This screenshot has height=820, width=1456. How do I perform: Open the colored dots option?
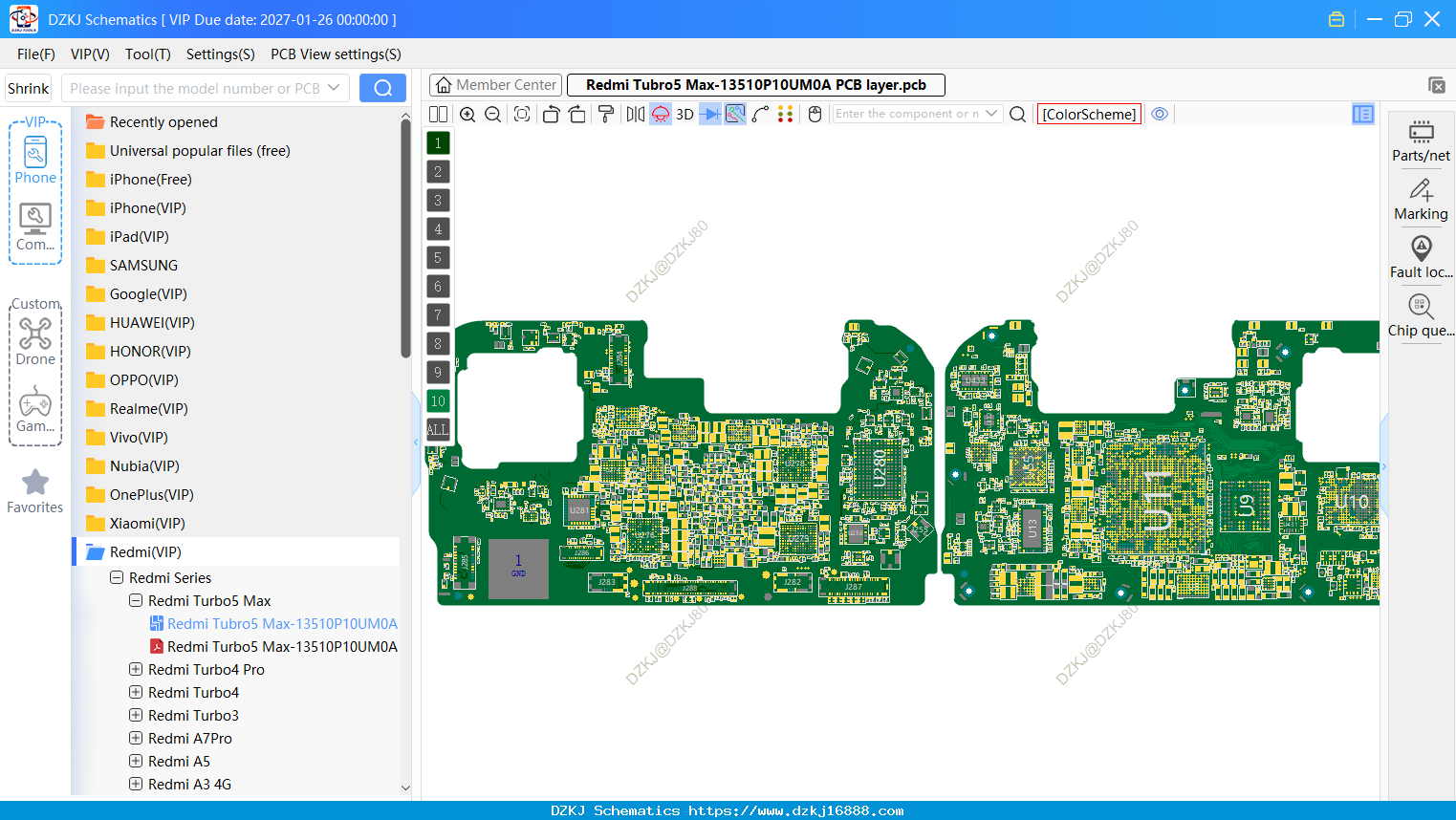(786, 114)
